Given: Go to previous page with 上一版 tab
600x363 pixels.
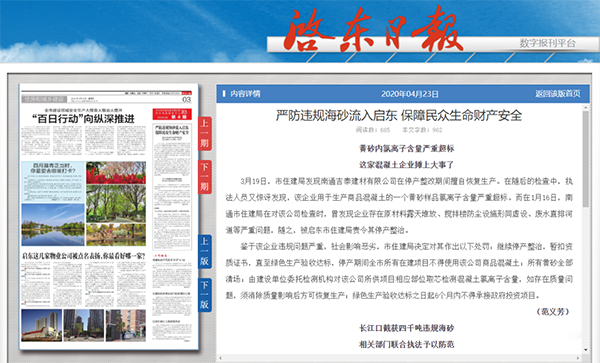Looking at the screenshot, I should coord(204,251).
